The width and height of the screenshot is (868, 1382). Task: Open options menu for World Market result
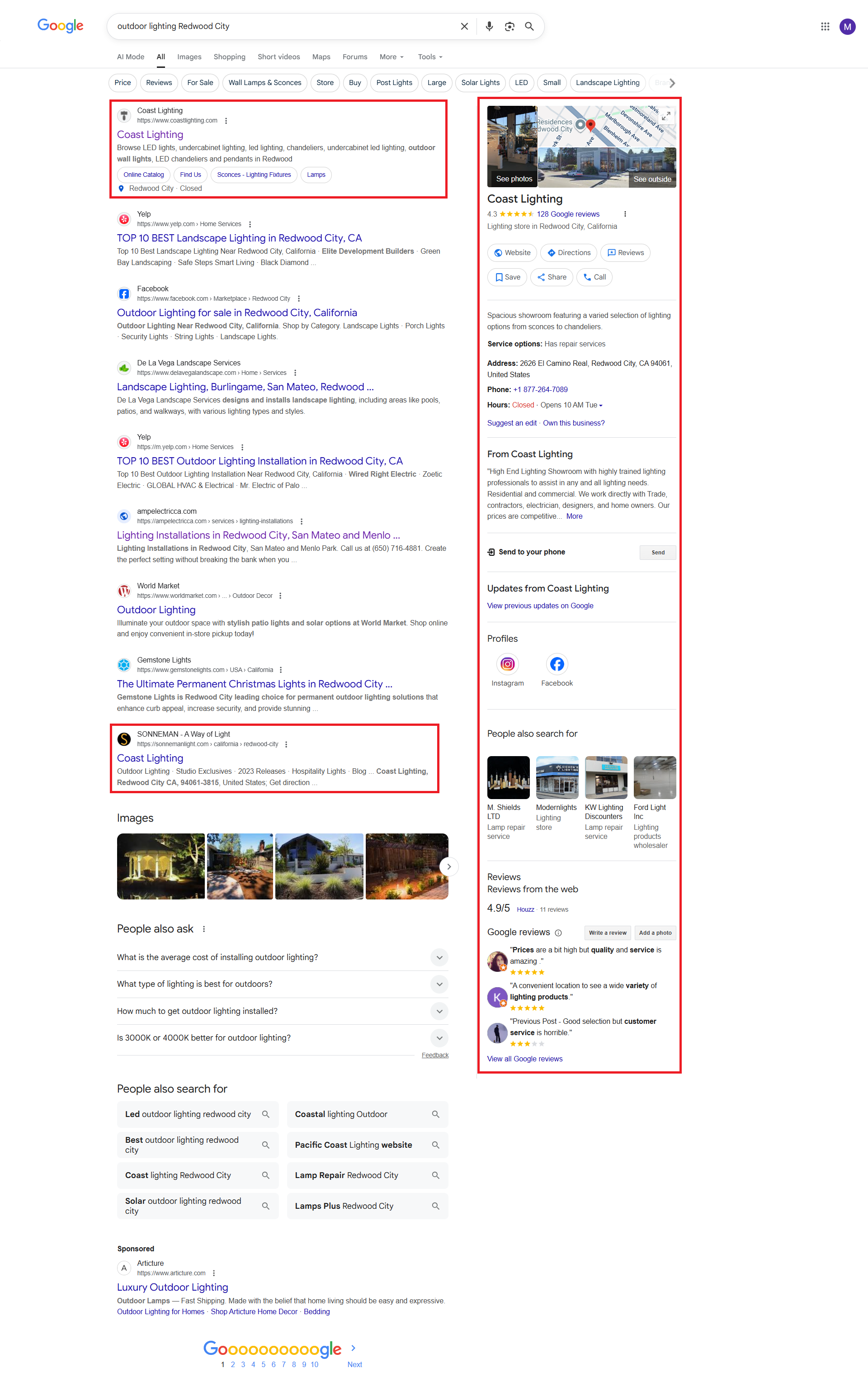[x=281, y=596]
